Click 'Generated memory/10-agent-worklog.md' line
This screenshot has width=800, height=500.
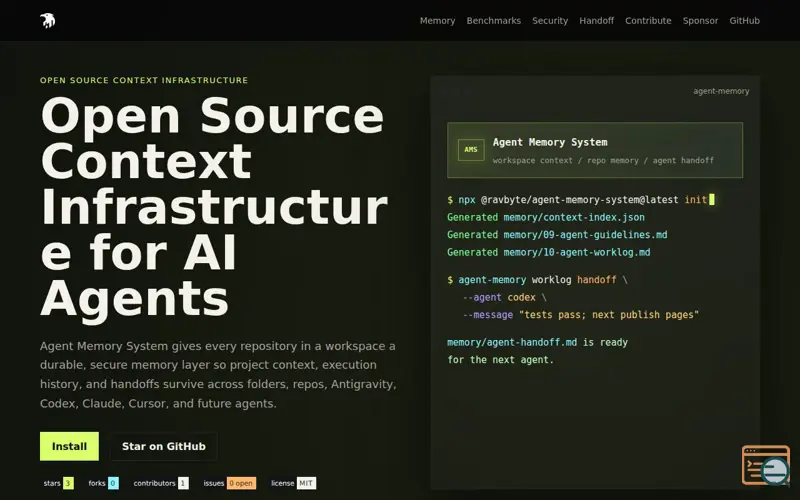click(x=548, y=252)
